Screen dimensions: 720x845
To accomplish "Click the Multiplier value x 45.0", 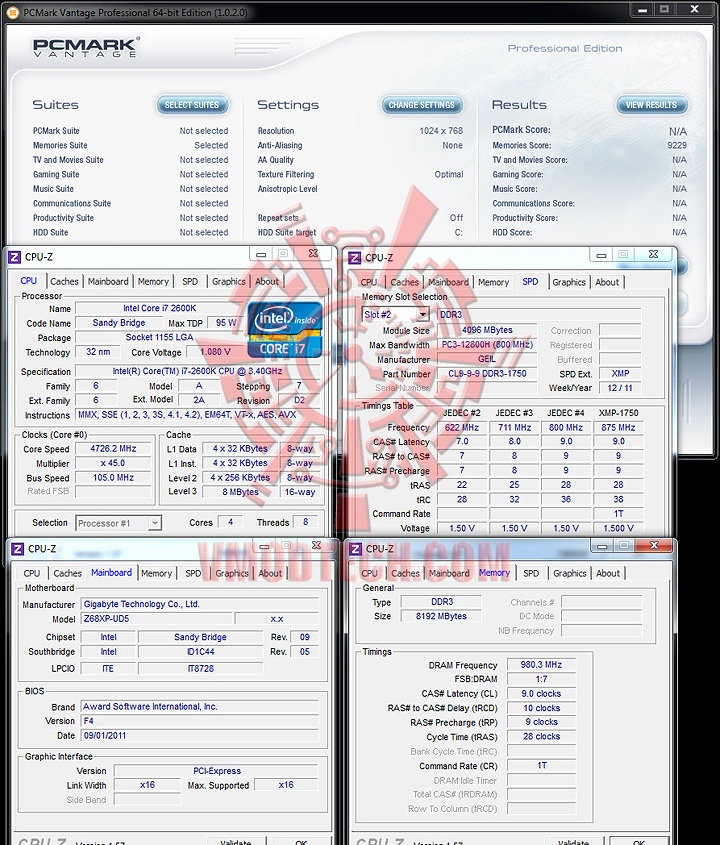I will (x=113, y=463).
